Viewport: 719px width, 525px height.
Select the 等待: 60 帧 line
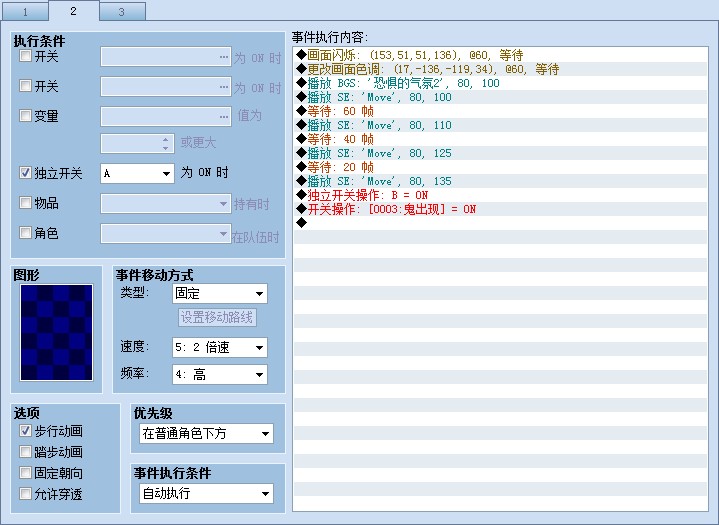[500, 111]
